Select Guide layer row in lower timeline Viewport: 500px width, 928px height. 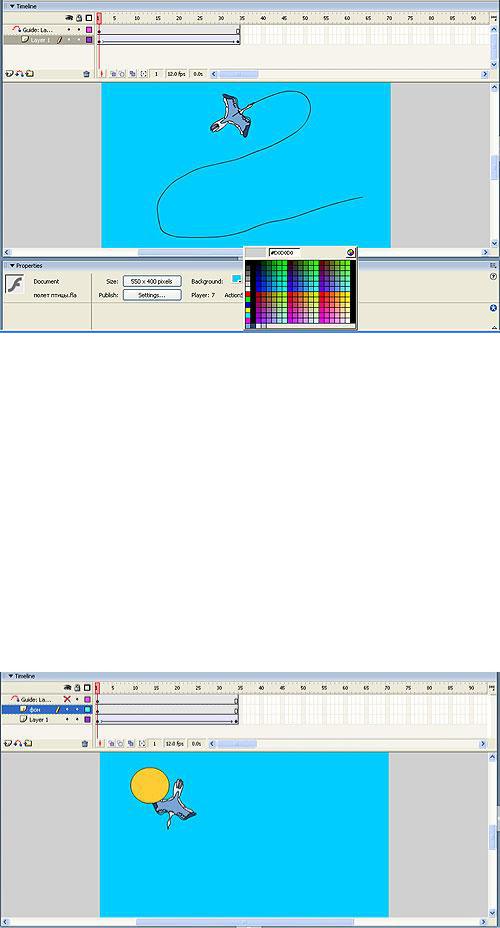[47, 699]
